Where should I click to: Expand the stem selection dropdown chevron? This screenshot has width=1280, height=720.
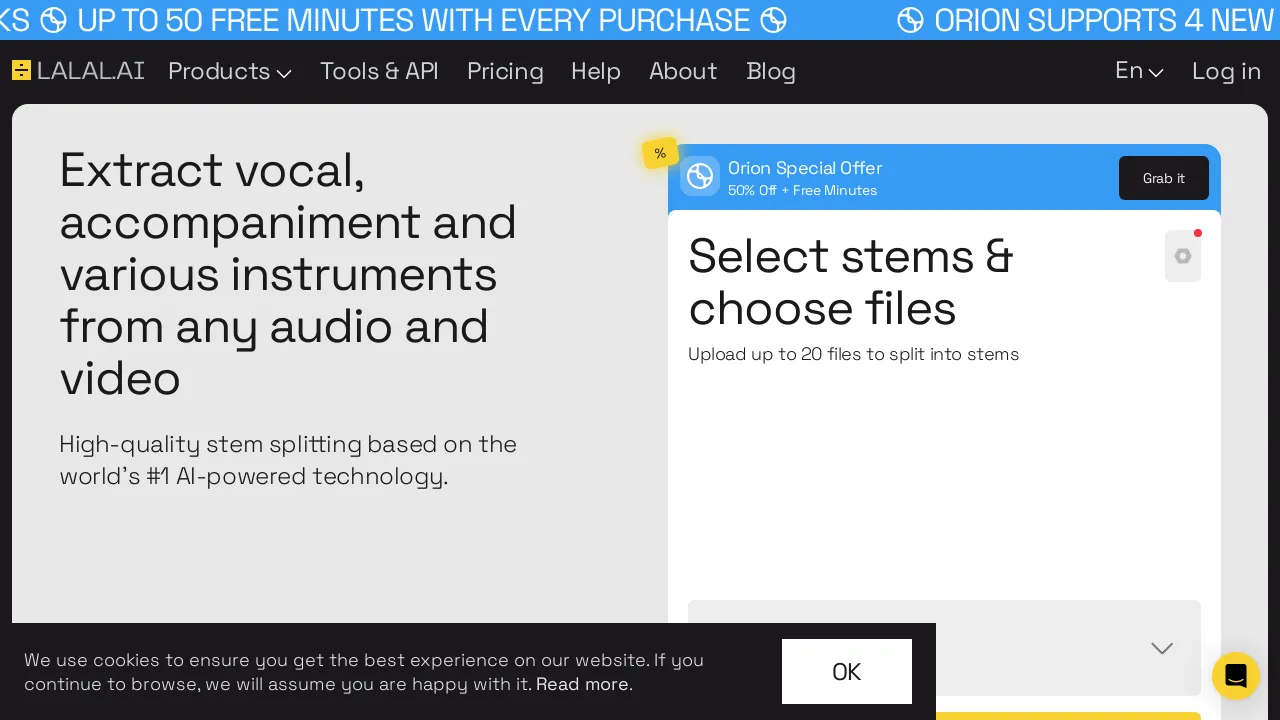pos(1162,648)
